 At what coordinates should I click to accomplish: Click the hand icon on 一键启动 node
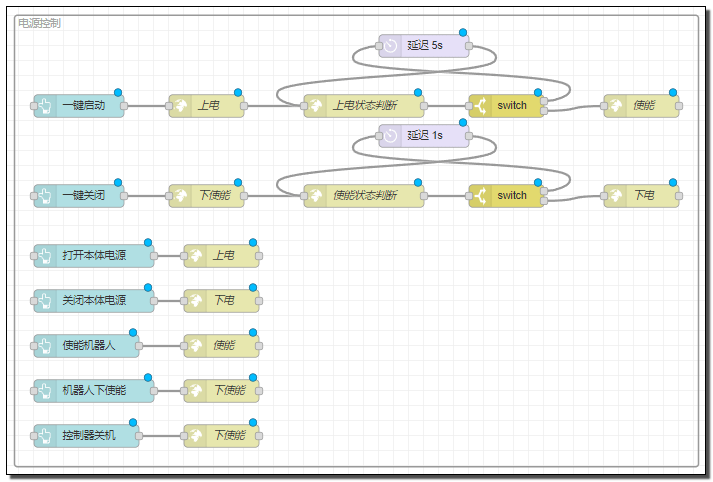click(x=45, y=106)
